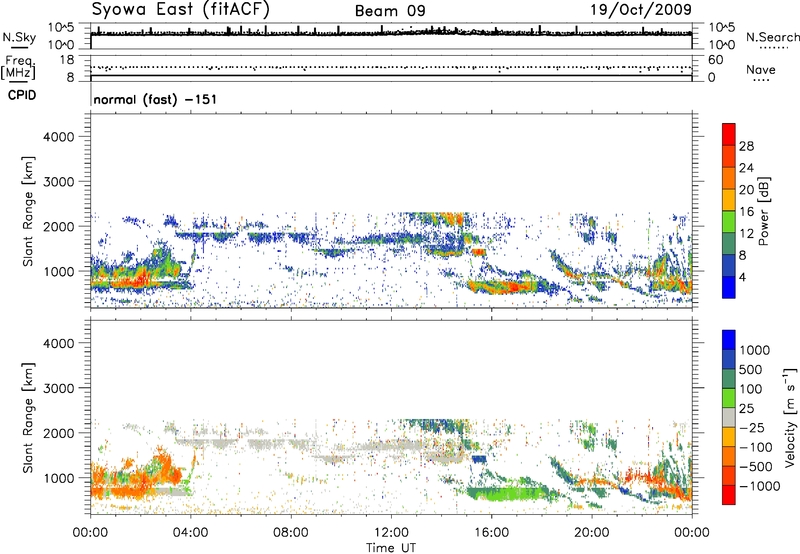This screenshot has width=800, height=554.
Task: Select the 'N.Sky' legend label
Action: (x=19, y=37)
